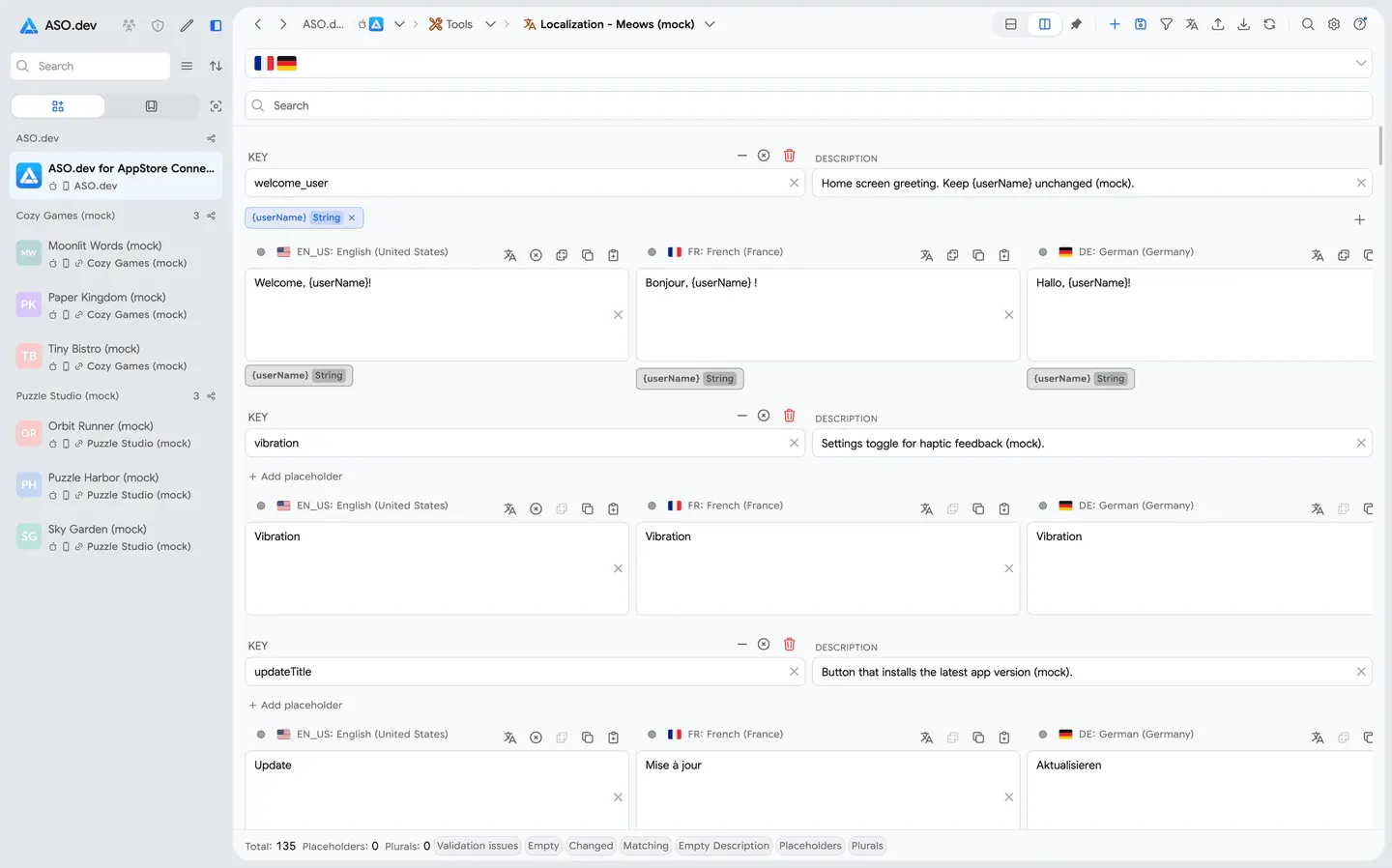Click the magnifier icon in the top toolbar
The height and width of the screenshot is (868, 1392).
[1308, 24]
